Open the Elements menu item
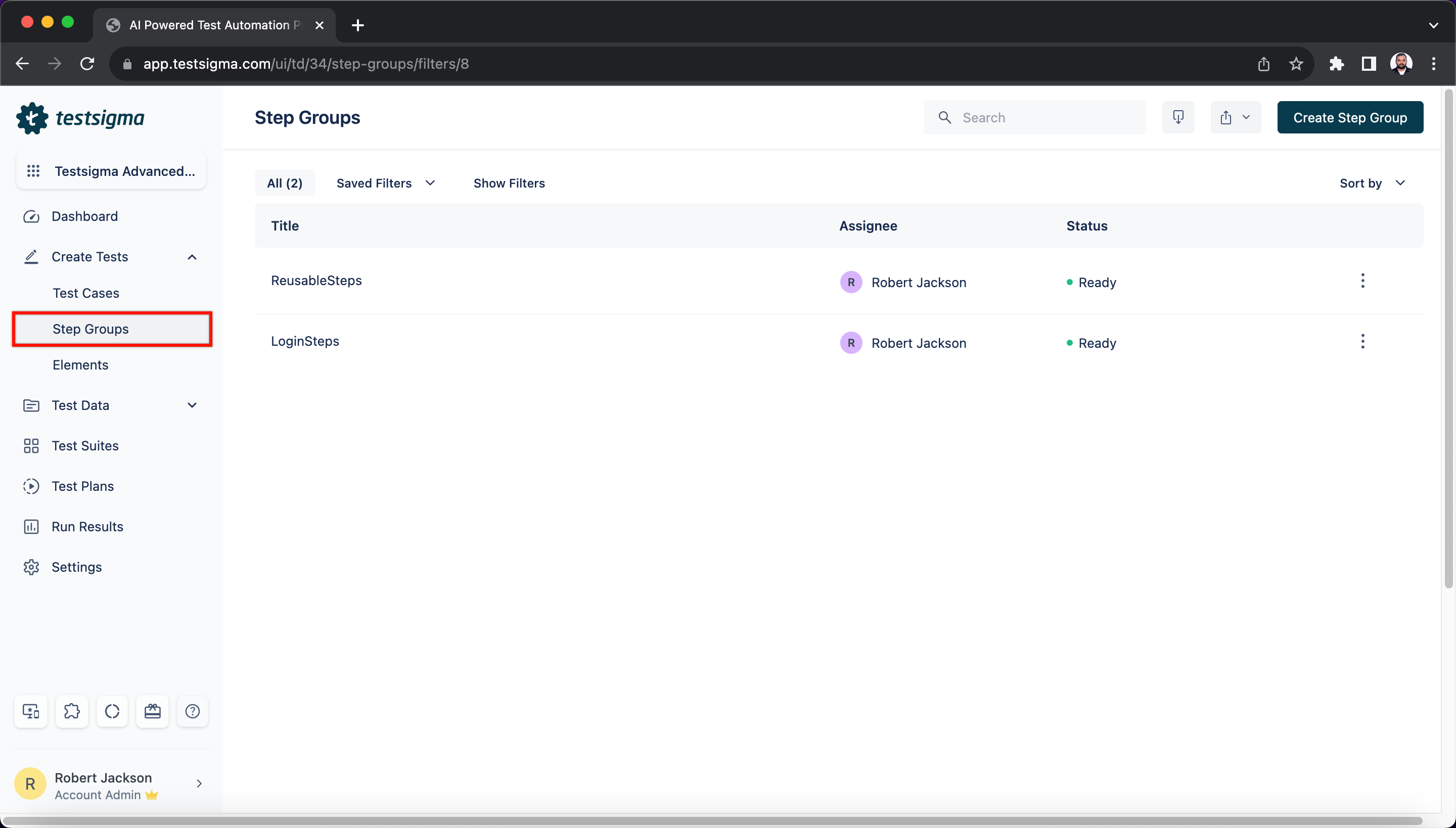 (x=80, y=365)
